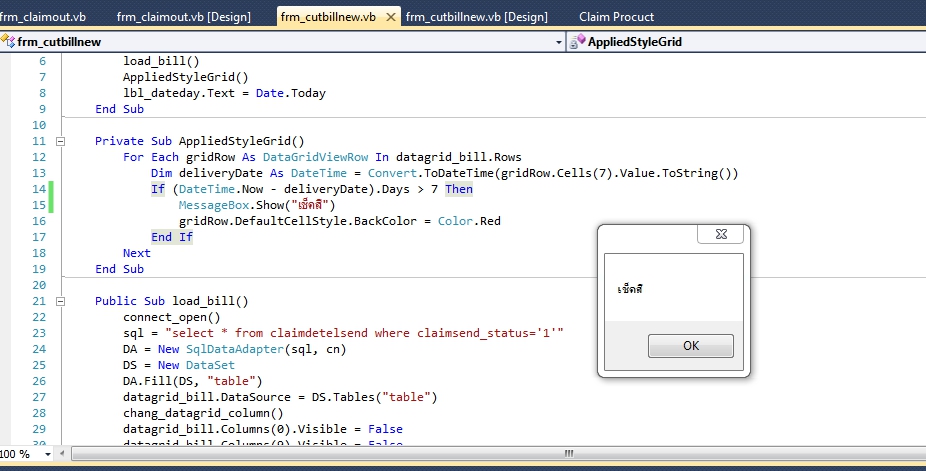Collapse the load_bill sub outline
This screenshot has height=471, width=926.
coord(60,301)
